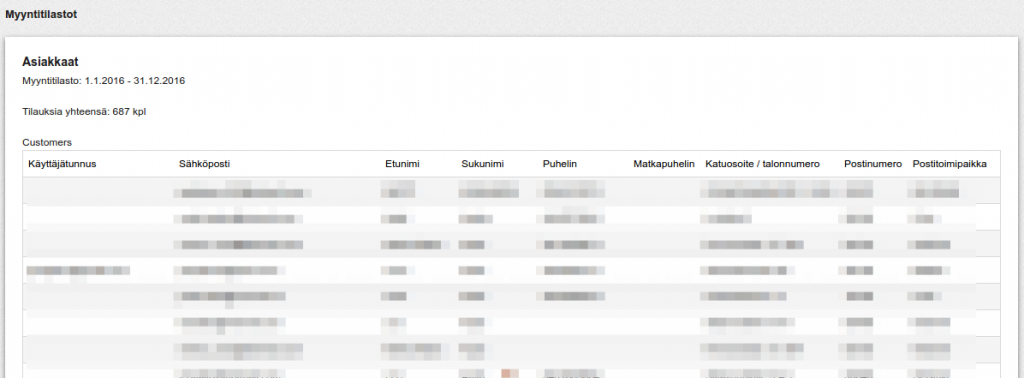
Task: Click the Sukunimi column header
Action: tap(483, 164)
